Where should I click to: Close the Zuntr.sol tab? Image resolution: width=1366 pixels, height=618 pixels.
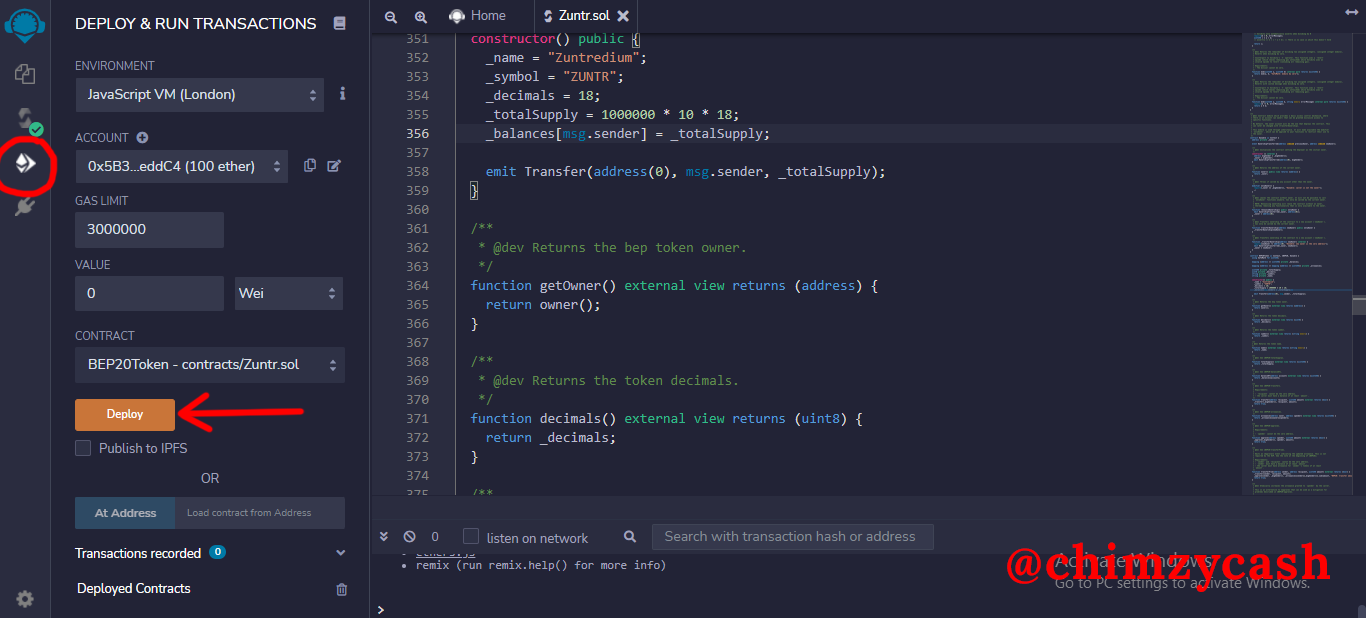click(623, 16)
